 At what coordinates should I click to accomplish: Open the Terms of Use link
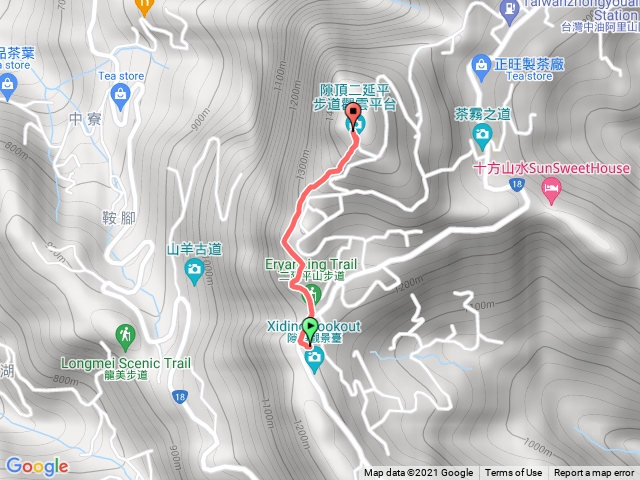(x=513, y=473)
